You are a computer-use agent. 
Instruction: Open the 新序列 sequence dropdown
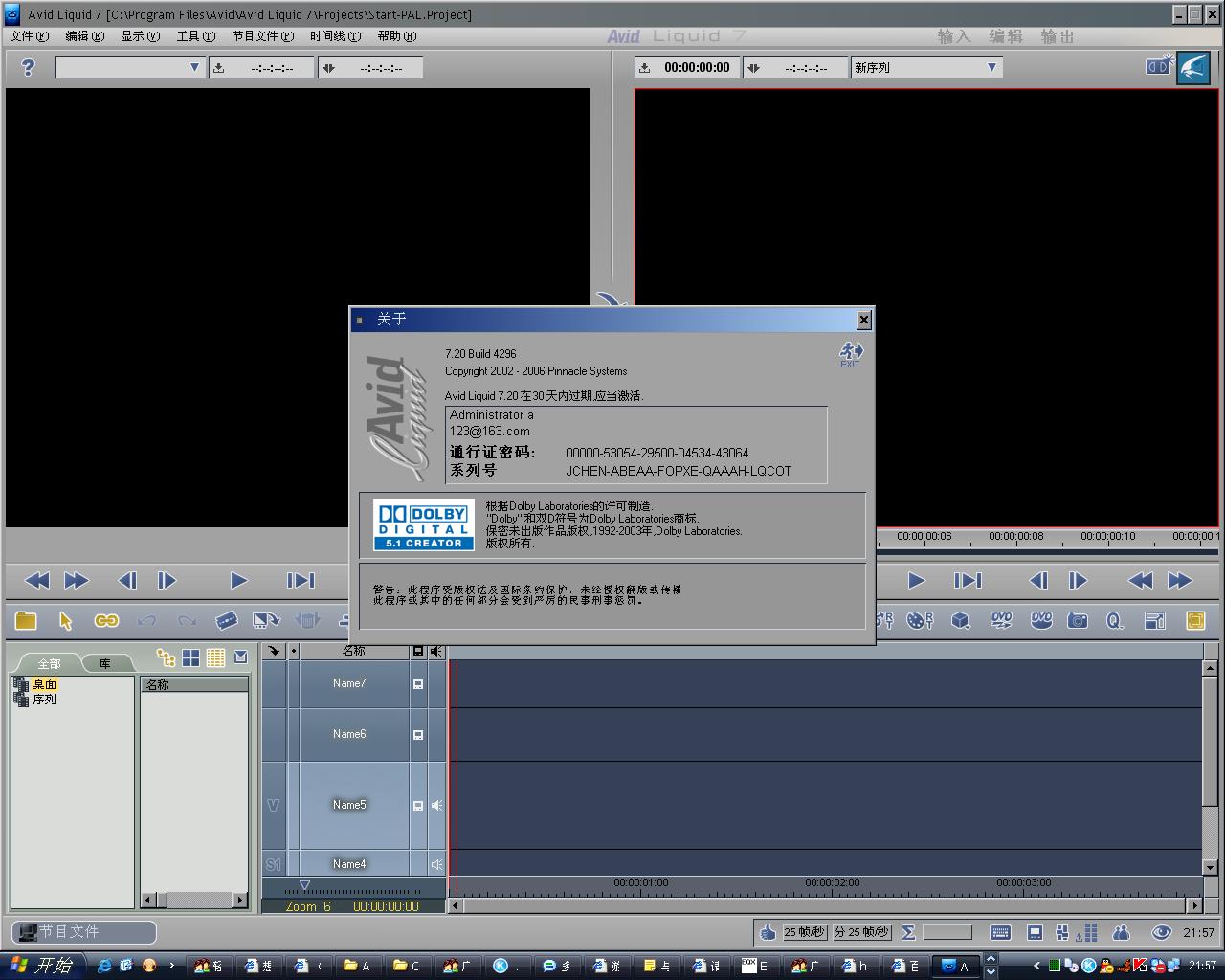[x=991, y=67]
